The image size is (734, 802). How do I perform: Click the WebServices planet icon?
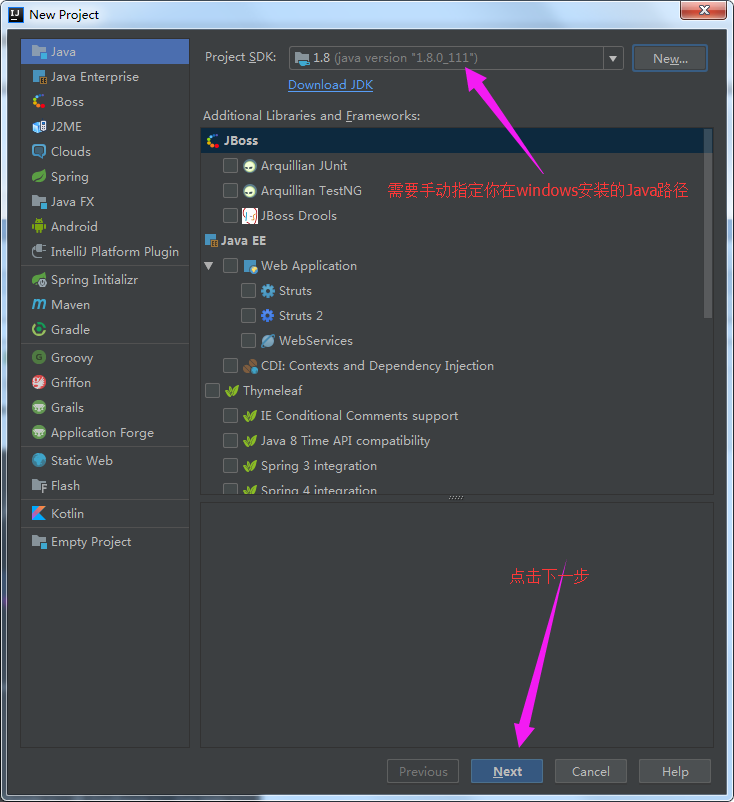(x=268, y=341)
